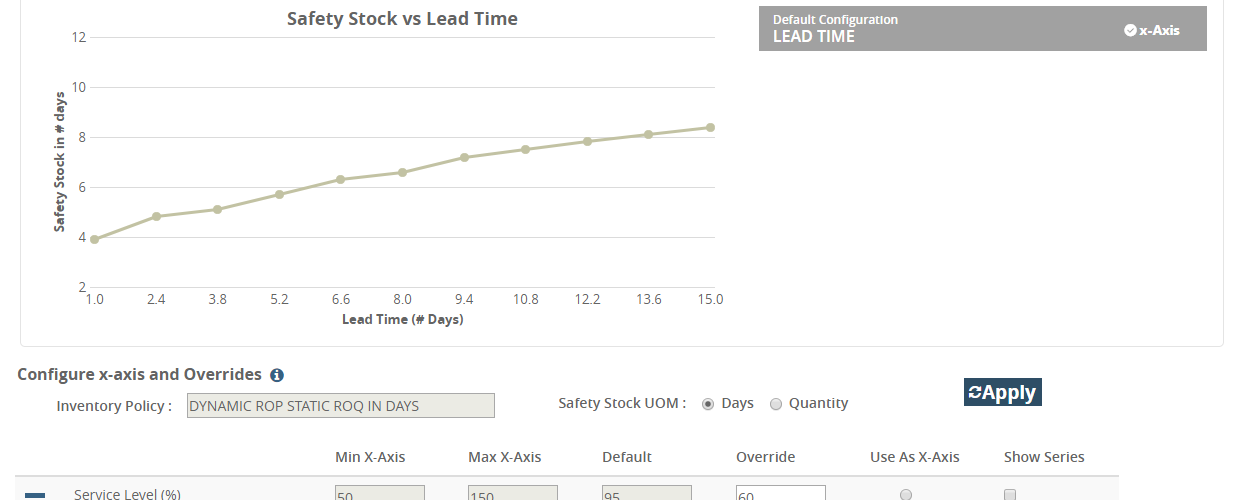Click the chart data point at lead time 1.0
1249x500 pixels.
point(95,239)
